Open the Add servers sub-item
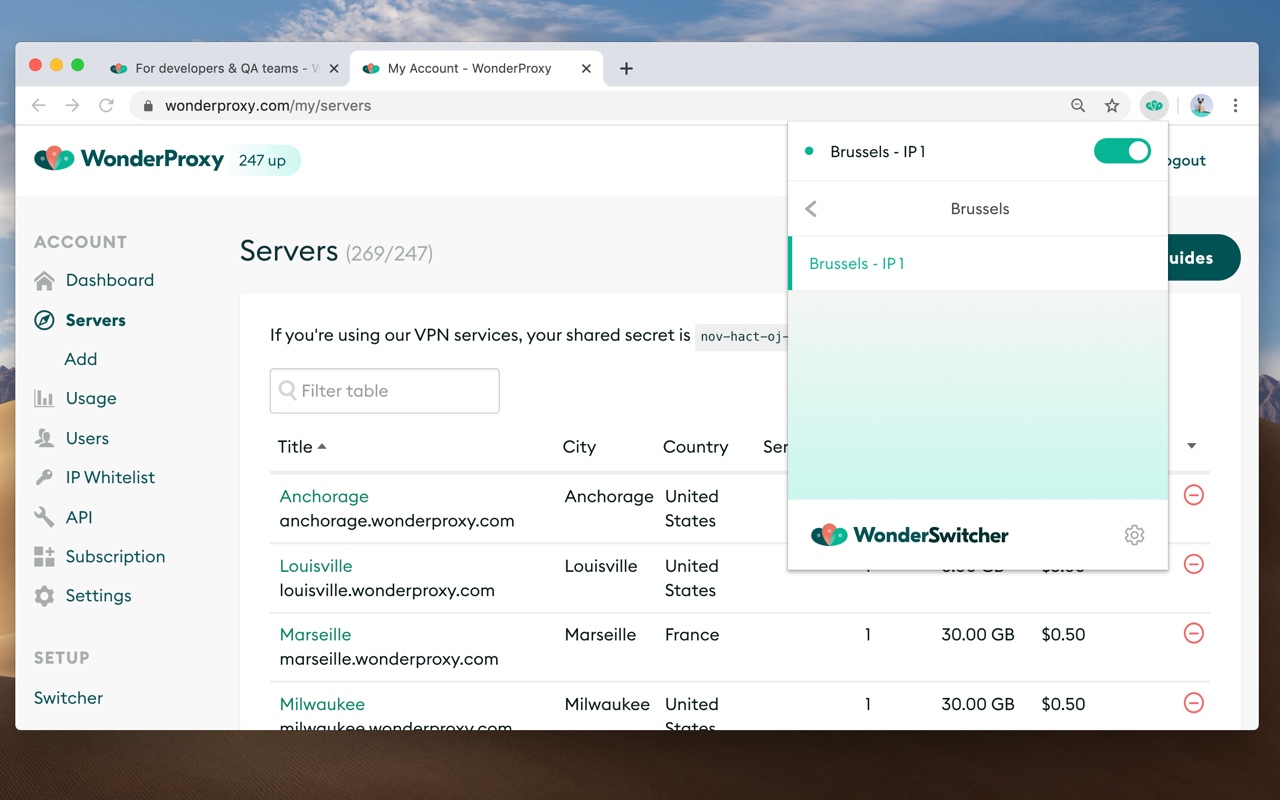The height and width of the screenshot is (800, 1280). 81,359
